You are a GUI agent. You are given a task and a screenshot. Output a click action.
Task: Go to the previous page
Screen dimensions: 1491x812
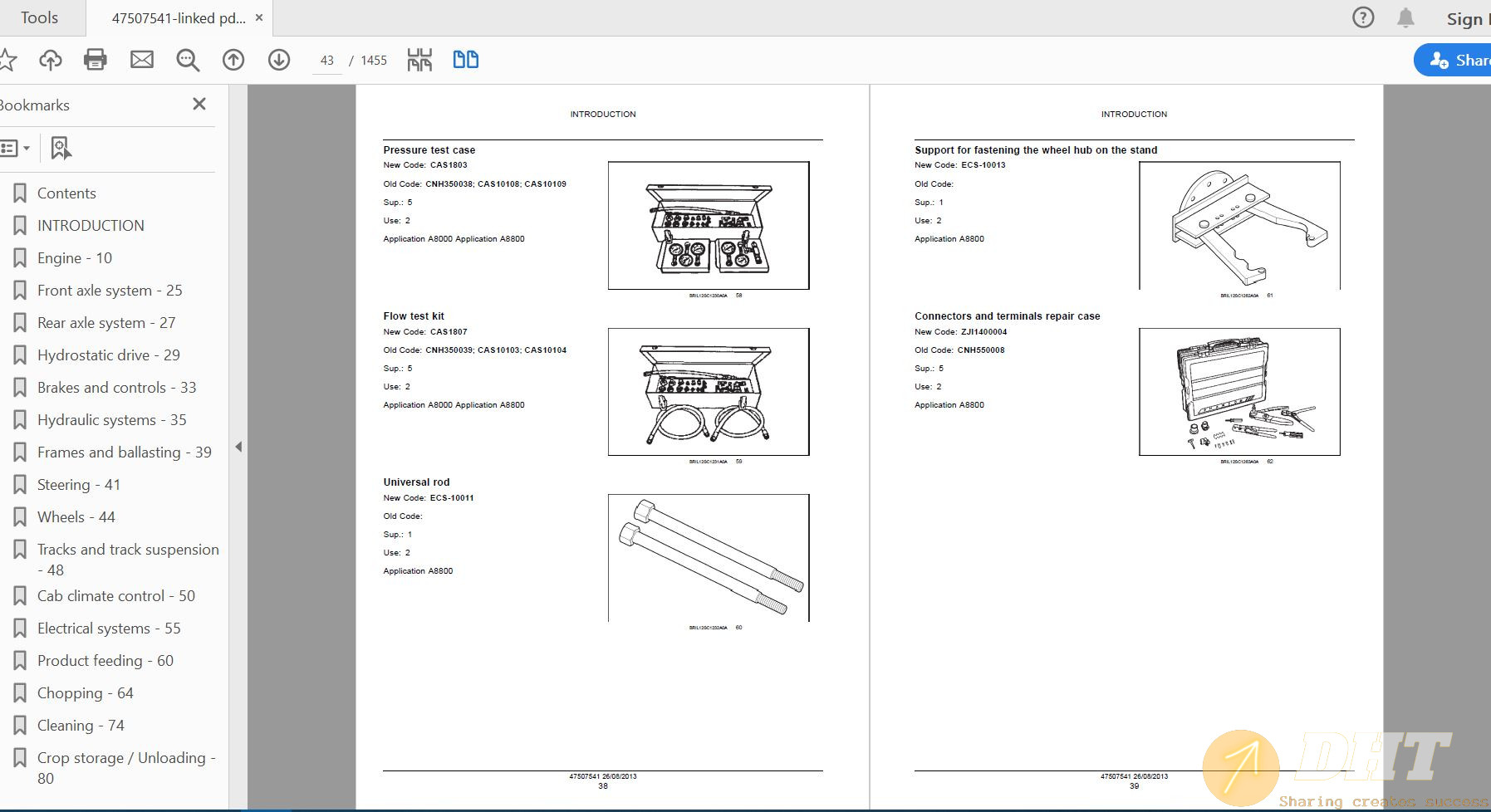point(233,60)
